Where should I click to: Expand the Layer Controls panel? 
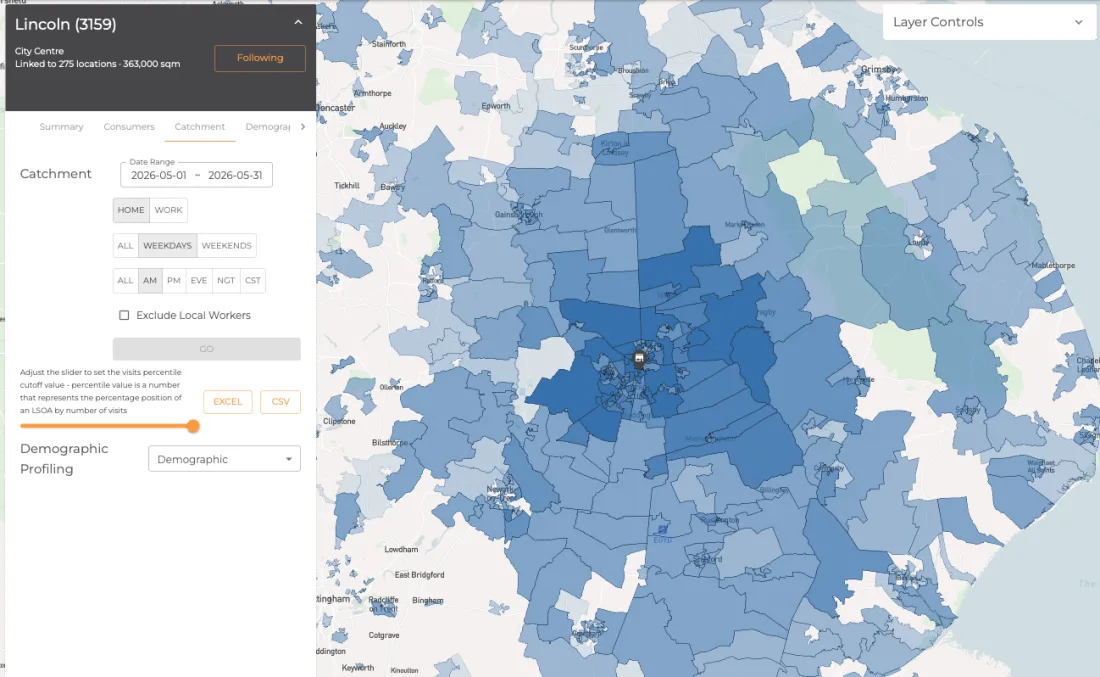point(988,22)
